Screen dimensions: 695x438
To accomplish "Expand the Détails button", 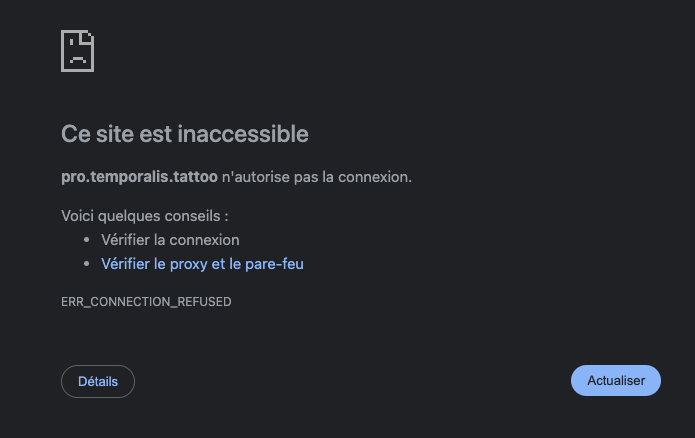I will [x=98, y=381].
